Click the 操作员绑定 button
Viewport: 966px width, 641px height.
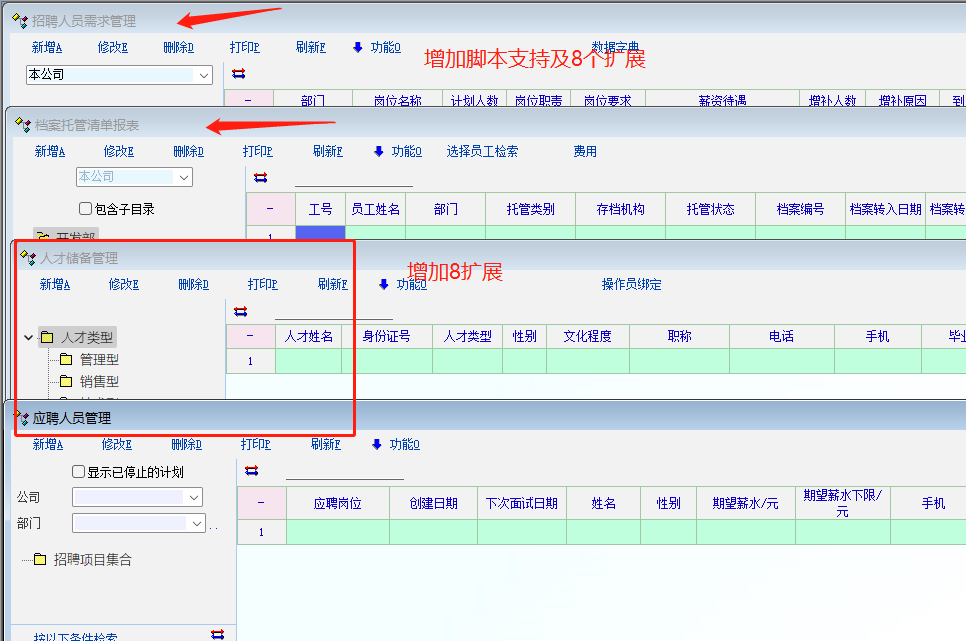[x=631, y=285]
